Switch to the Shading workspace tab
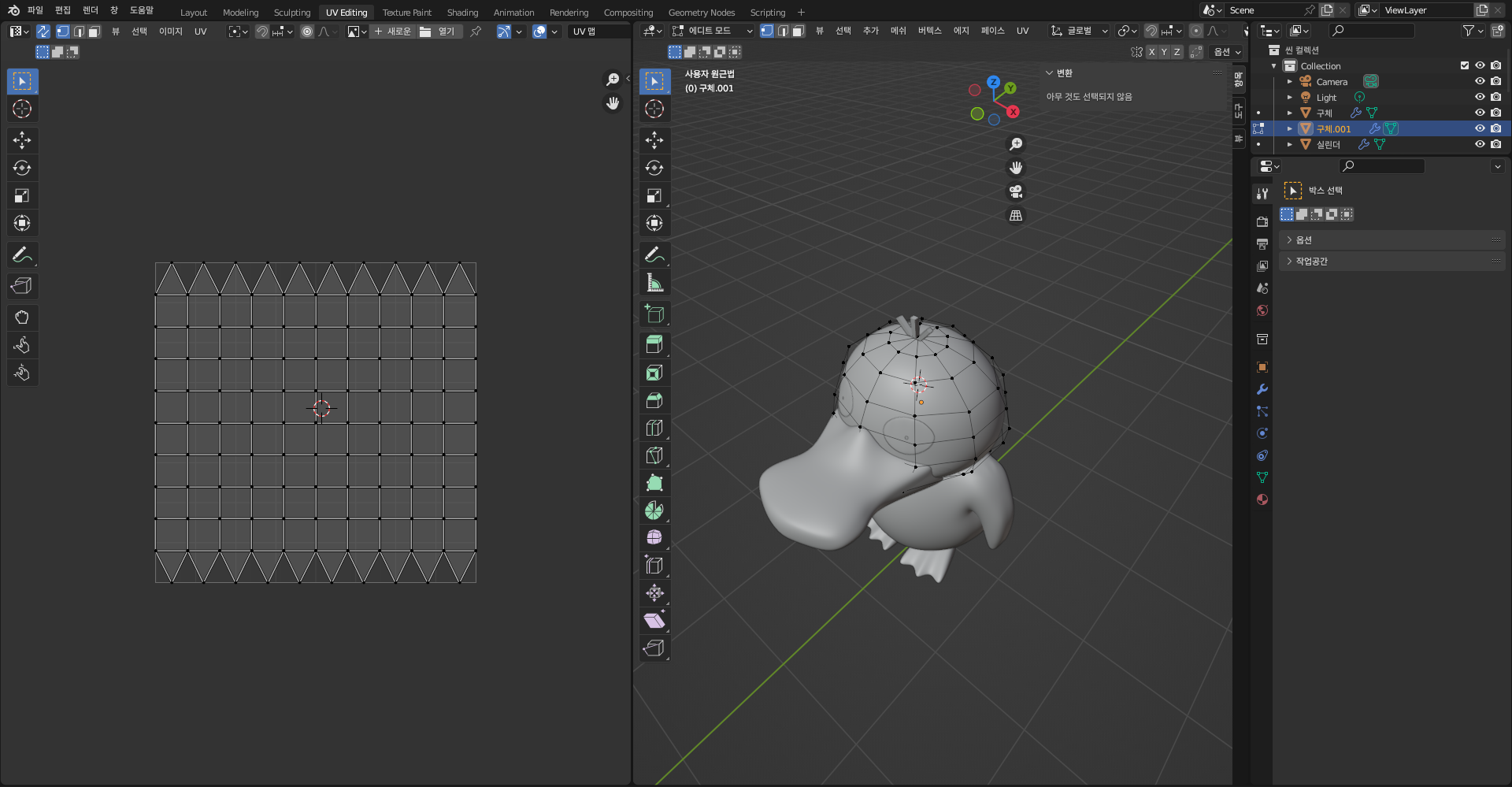This screenshot has height=787, width=1512. [462, 12]
